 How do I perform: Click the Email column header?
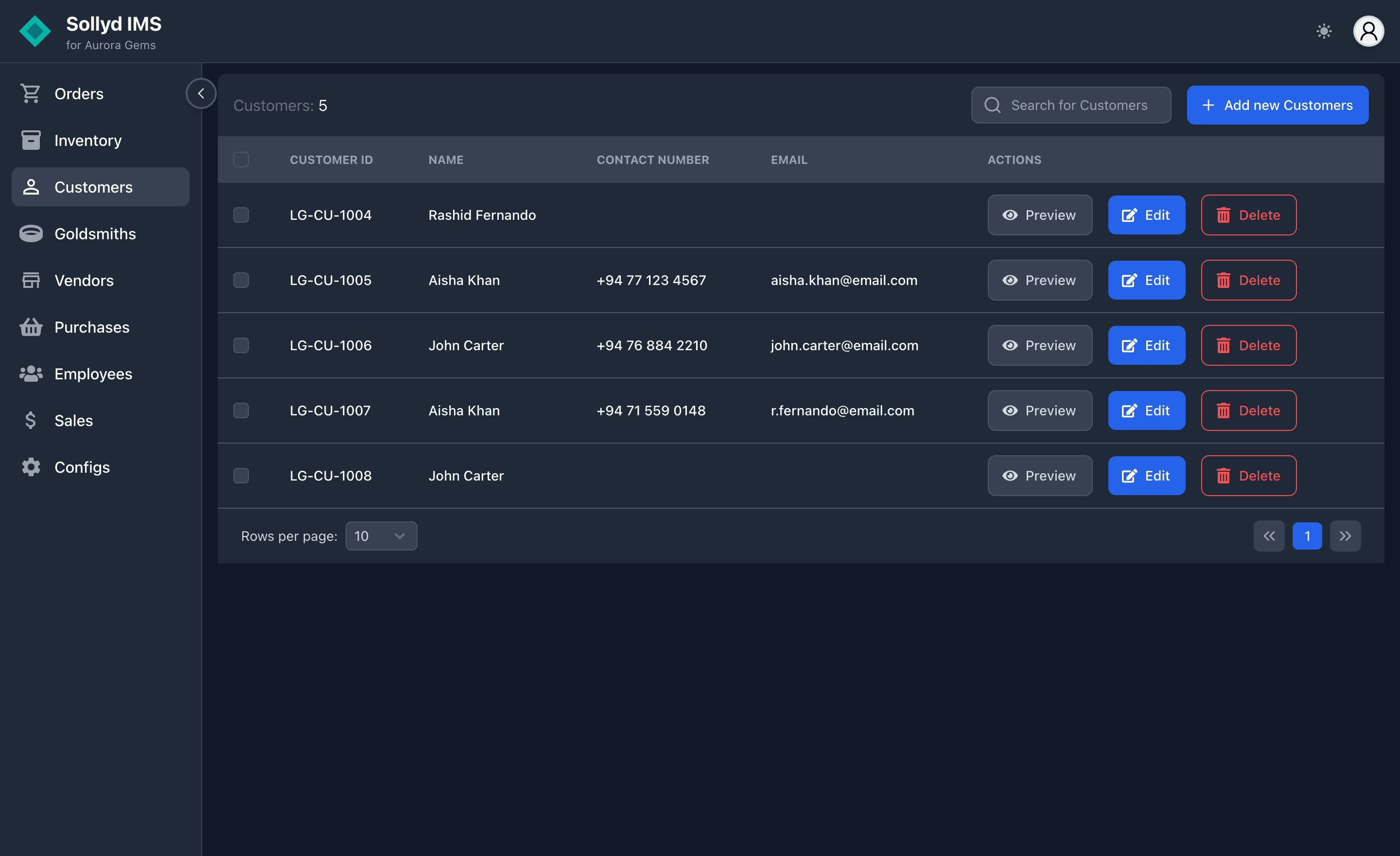coord(788,160)
